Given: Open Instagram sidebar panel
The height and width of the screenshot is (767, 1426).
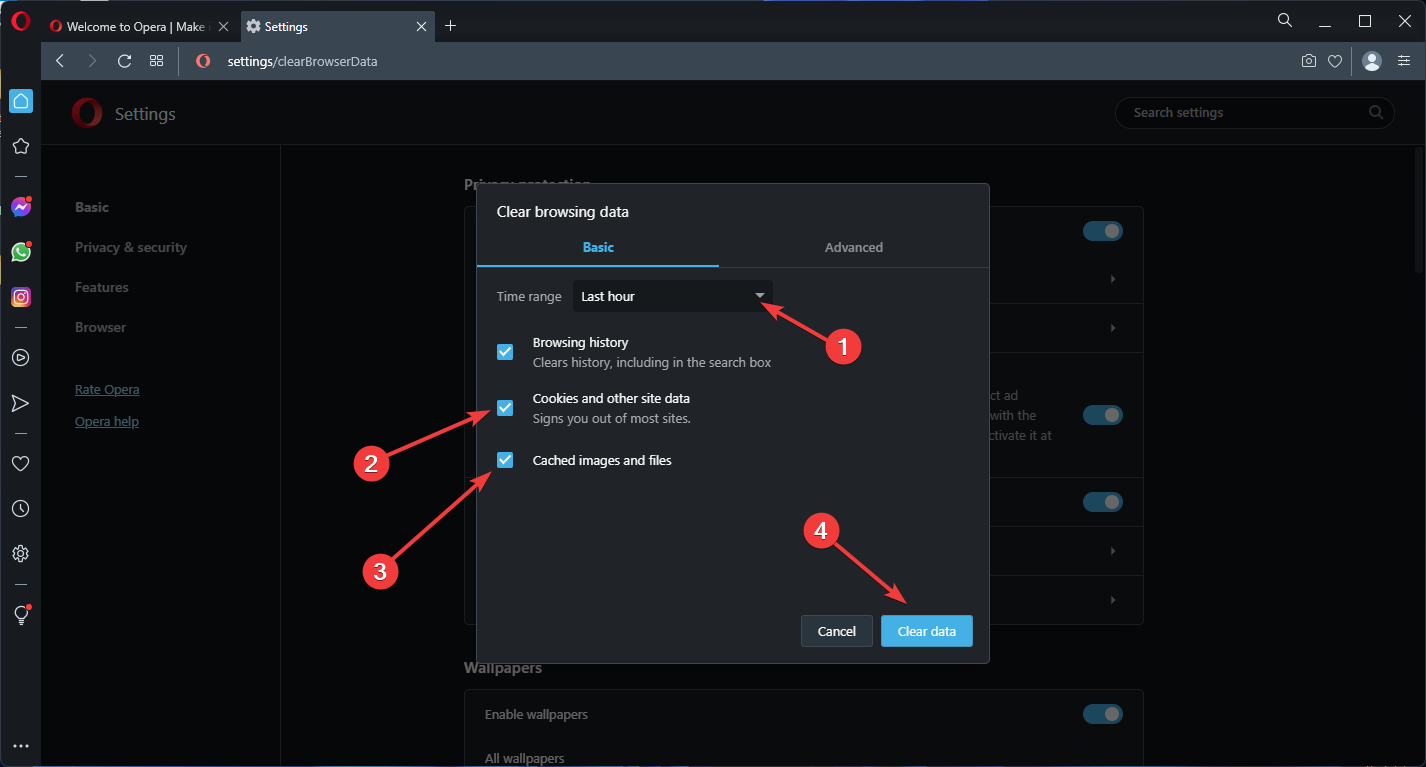Looking at the screenshot, I should point(20,297).
